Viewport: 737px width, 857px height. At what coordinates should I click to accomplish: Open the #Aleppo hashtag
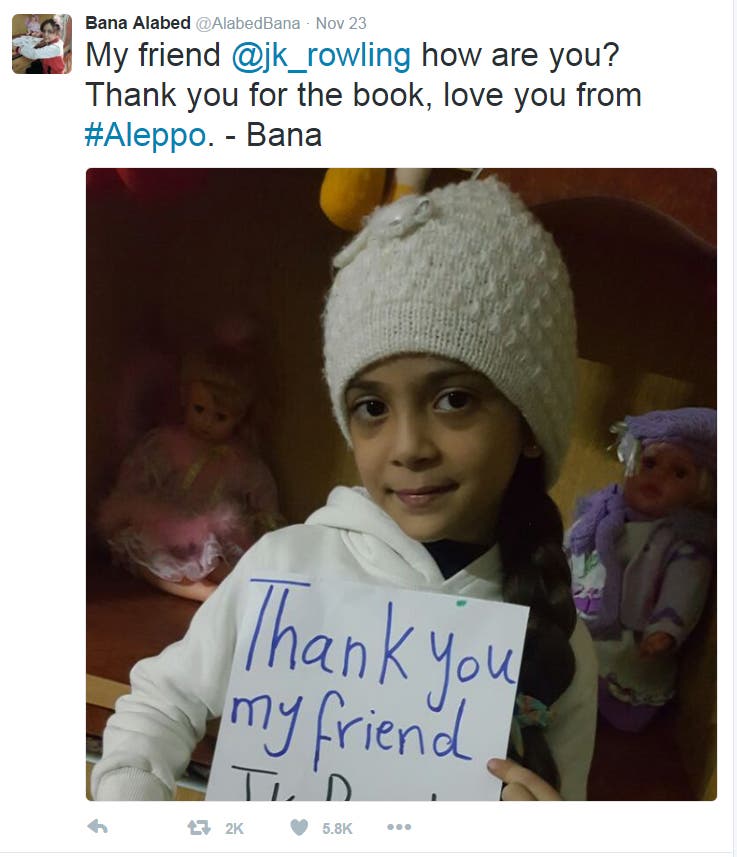click(x=145, y=135)
